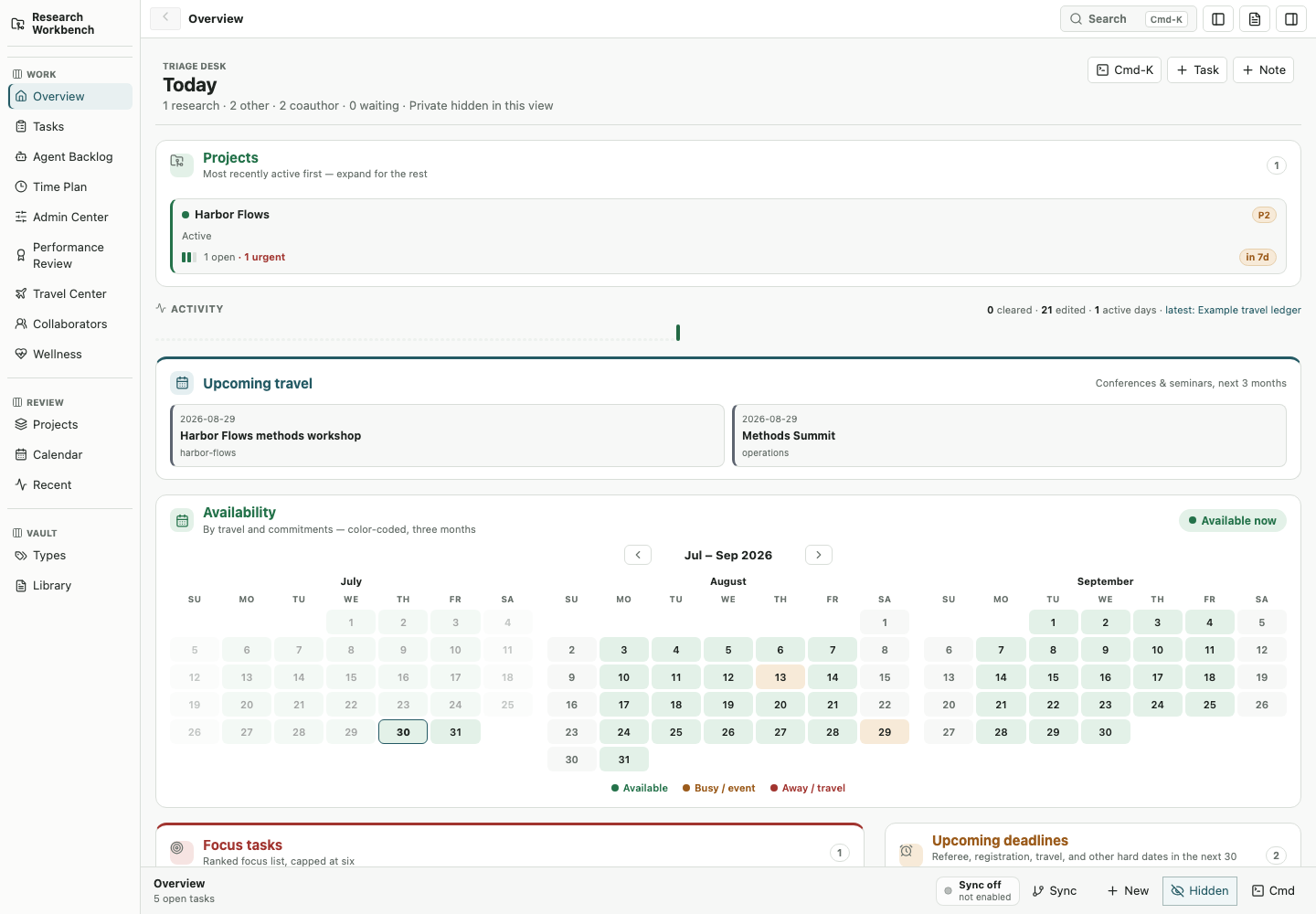Collapse the VAULT sidebar section
1316x914 pixels.
click(x=34, y=533)
